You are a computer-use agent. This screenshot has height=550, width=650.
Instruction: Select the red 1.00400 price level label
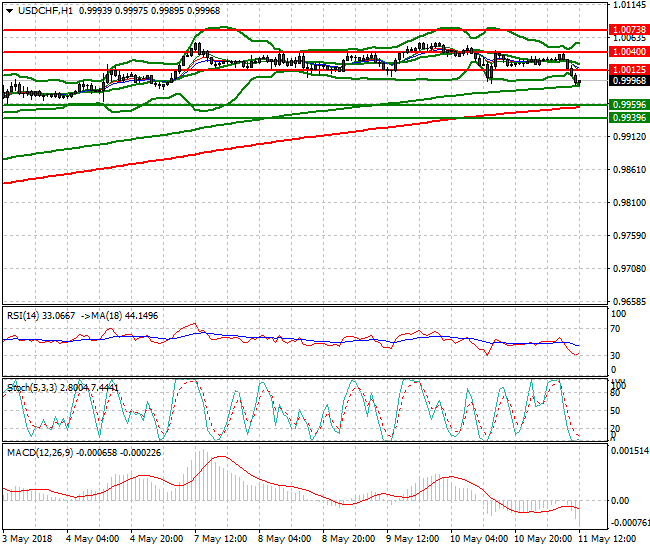pyautogui.click(x=629, y=52)
